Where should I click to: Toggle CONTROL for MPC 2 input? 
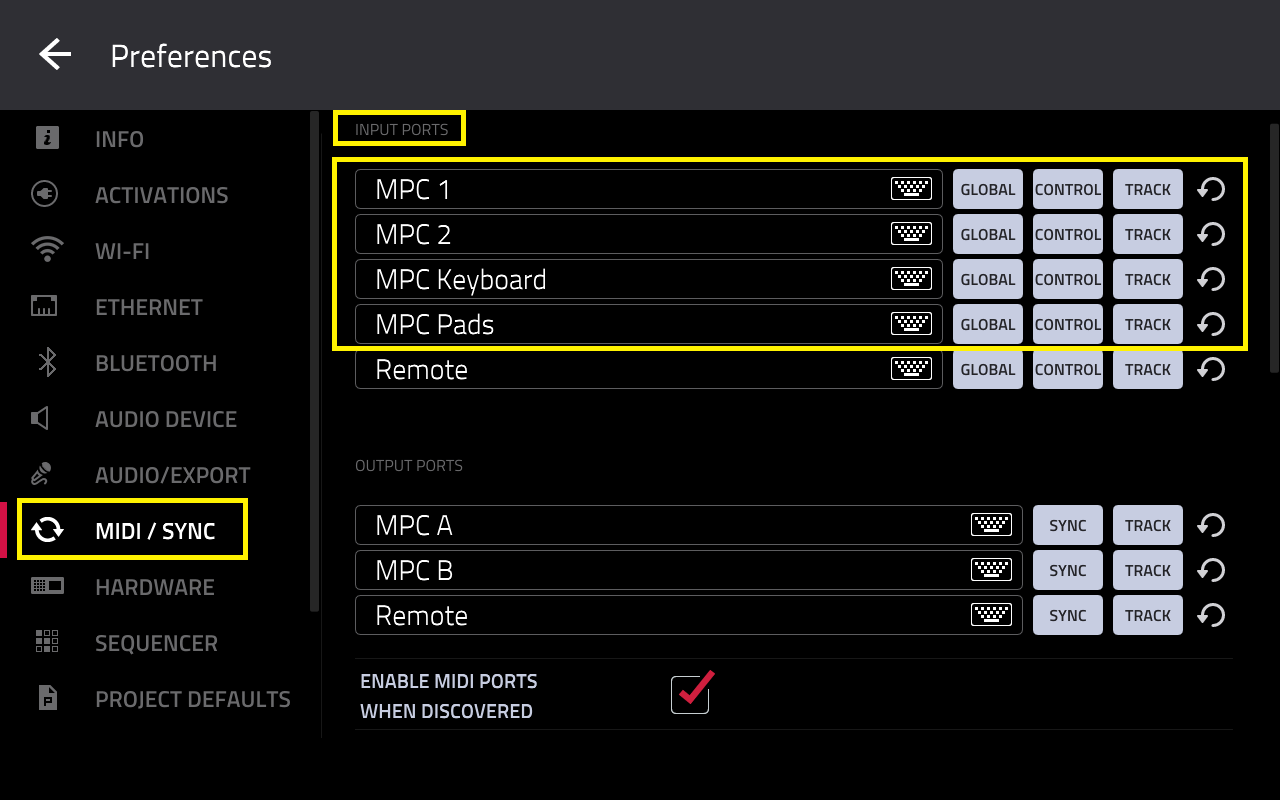tap(1068, 234)
